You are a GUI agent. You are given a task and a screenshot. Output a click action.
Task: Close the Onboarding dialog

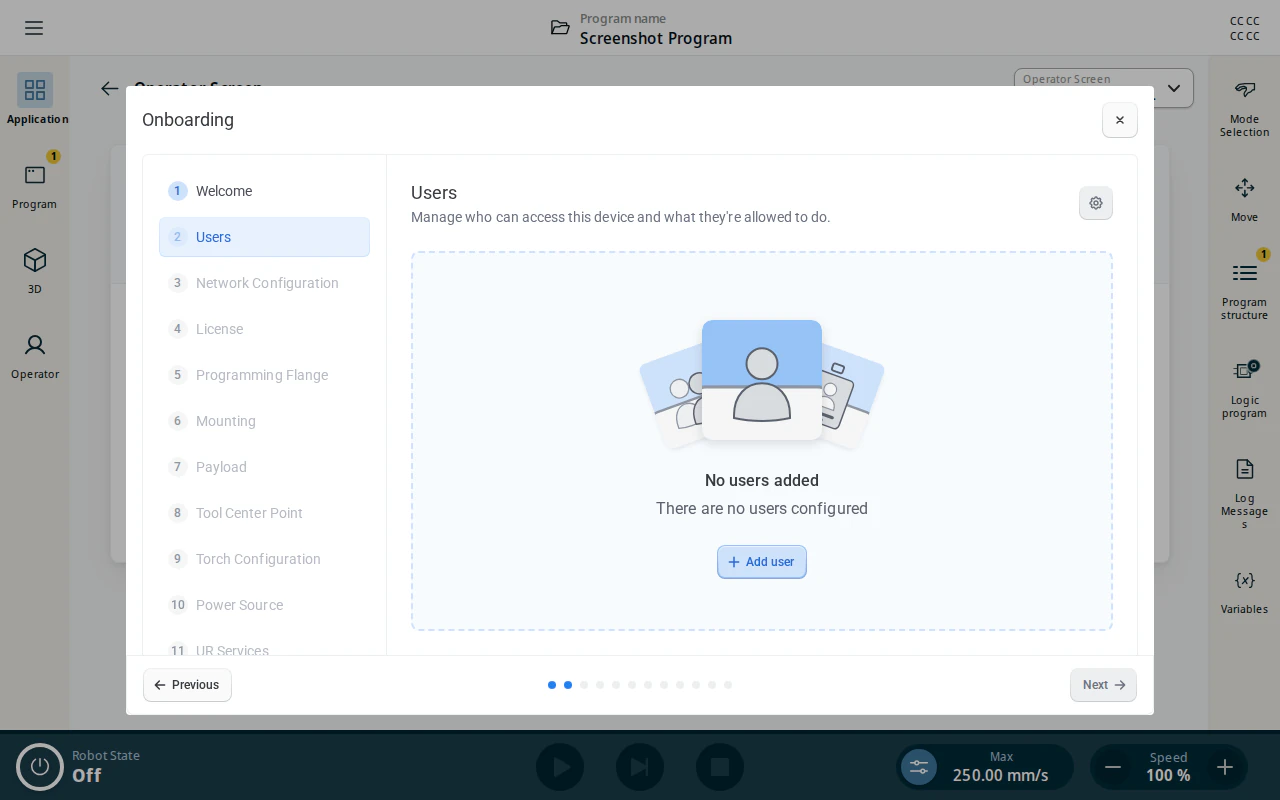[x=1120, y=120]
